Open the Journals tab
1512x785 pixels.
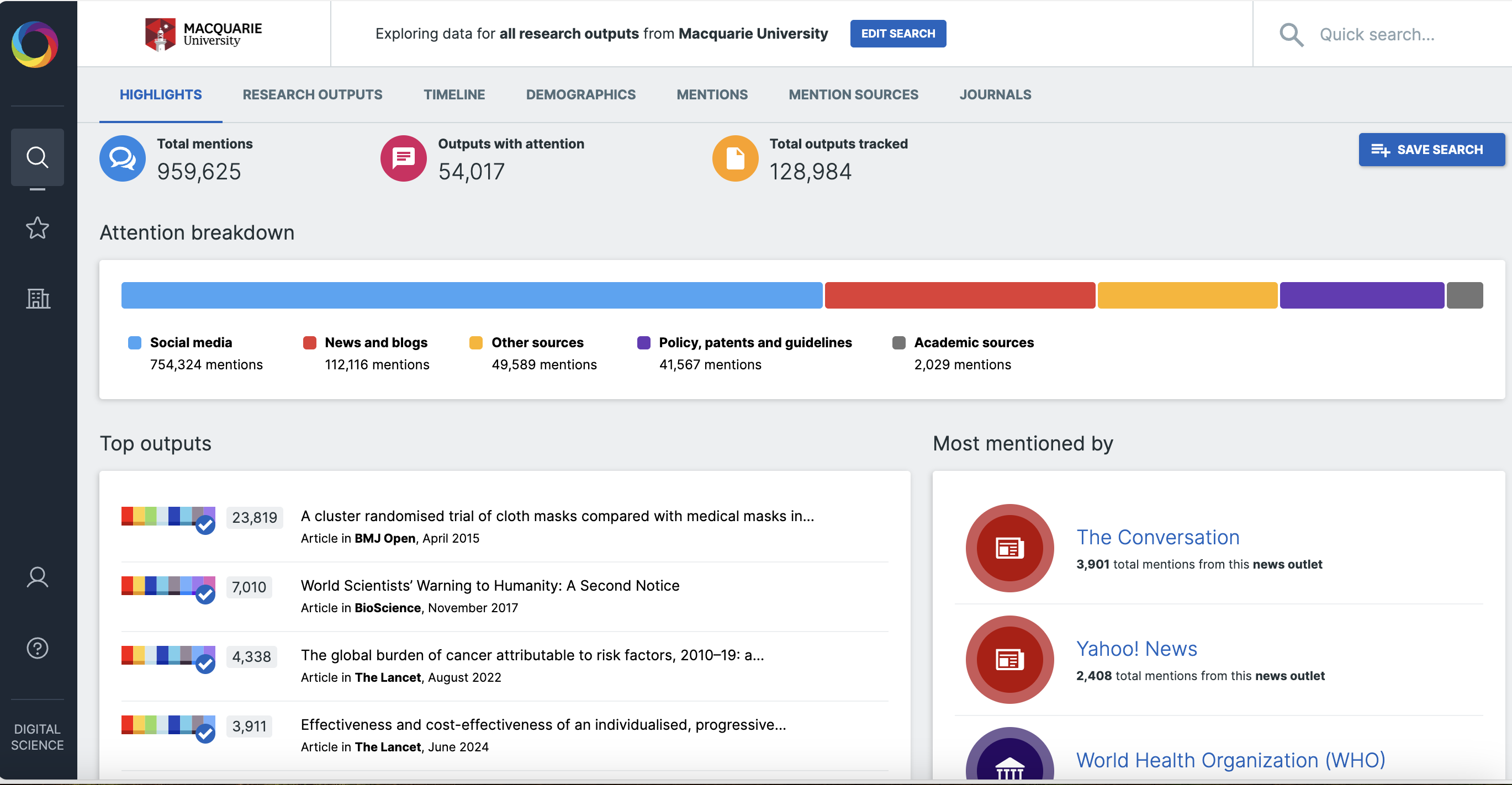996,94
